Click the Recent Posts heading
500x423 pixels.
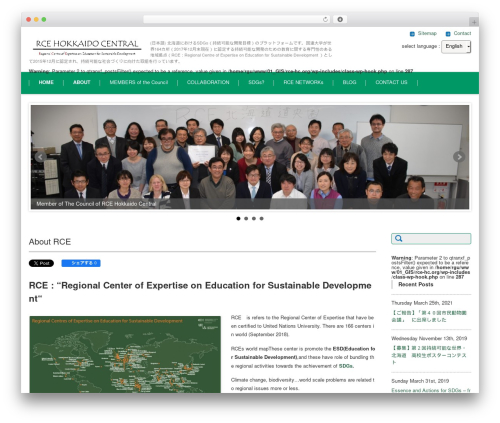point(416,284)
